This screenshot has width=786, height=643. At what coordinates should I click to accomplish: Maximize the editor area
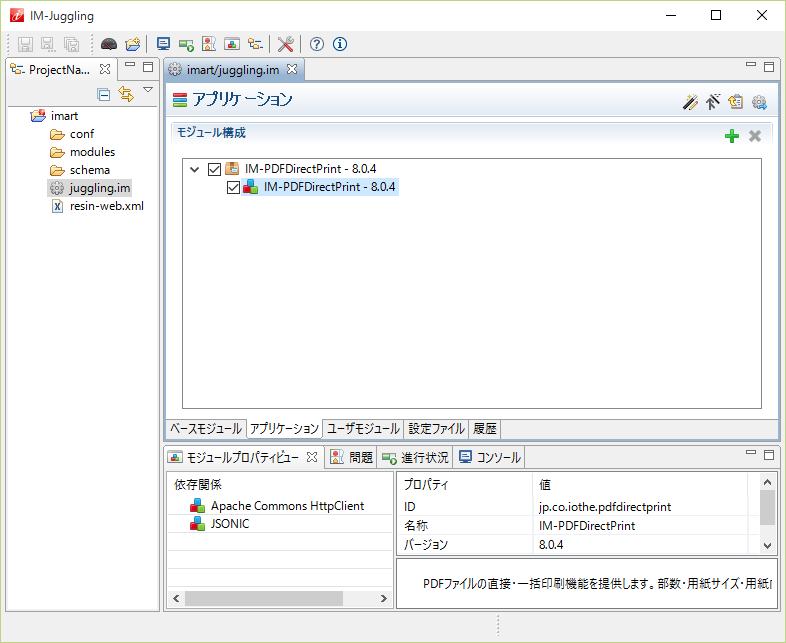(769, 67)
